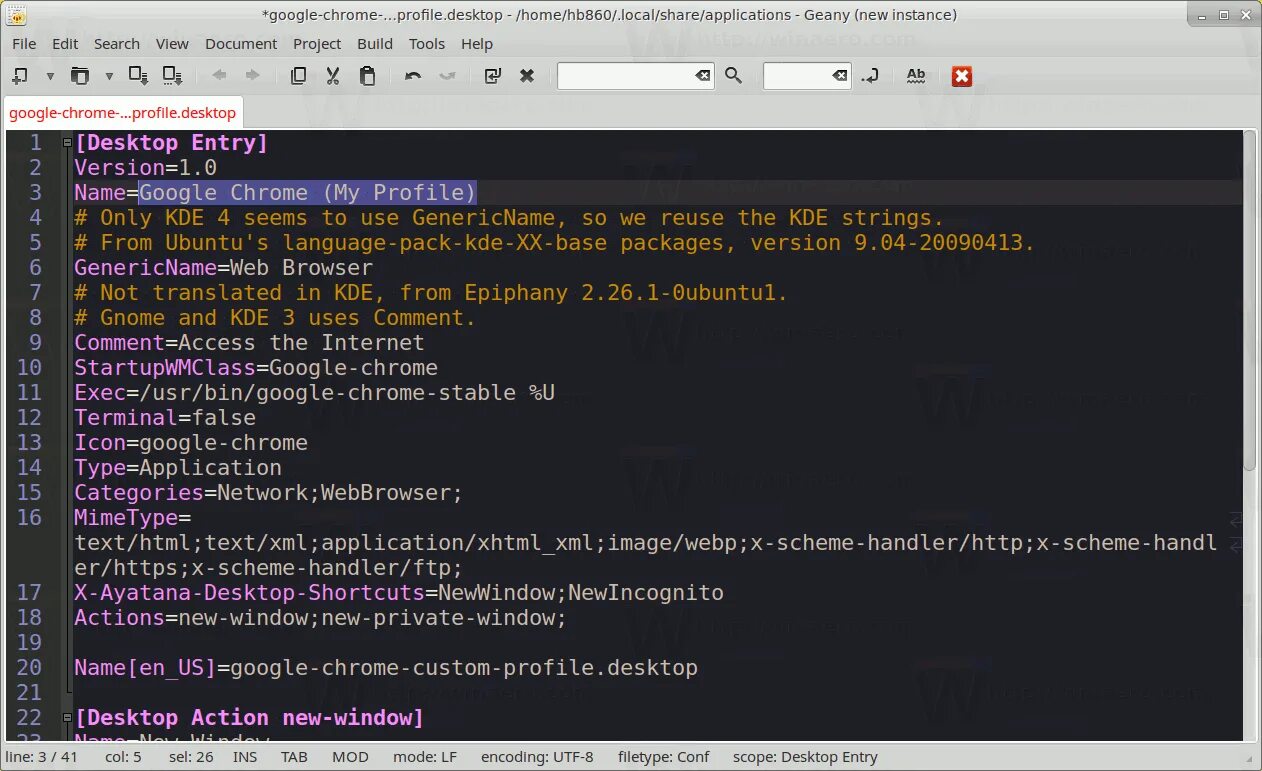
Task: Create a new file with the toolbar icon
Action: pos(20,76)
